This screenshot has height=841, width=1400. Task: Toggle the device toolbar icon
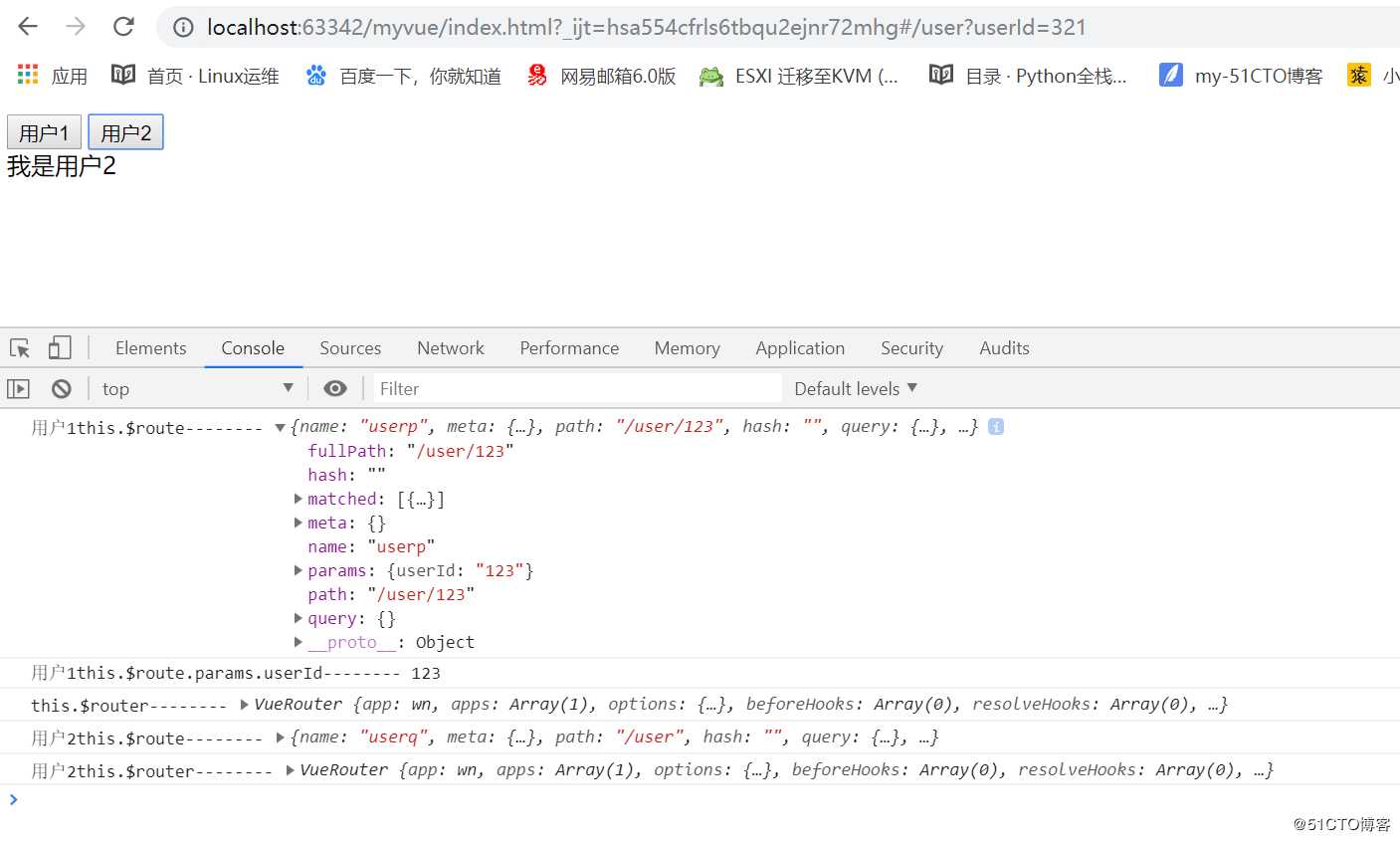coord(60,347)
